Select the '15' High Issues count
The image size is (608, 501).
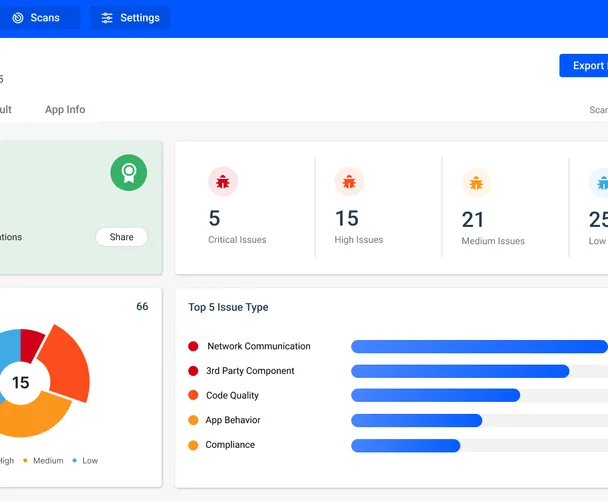coord(347,218)
